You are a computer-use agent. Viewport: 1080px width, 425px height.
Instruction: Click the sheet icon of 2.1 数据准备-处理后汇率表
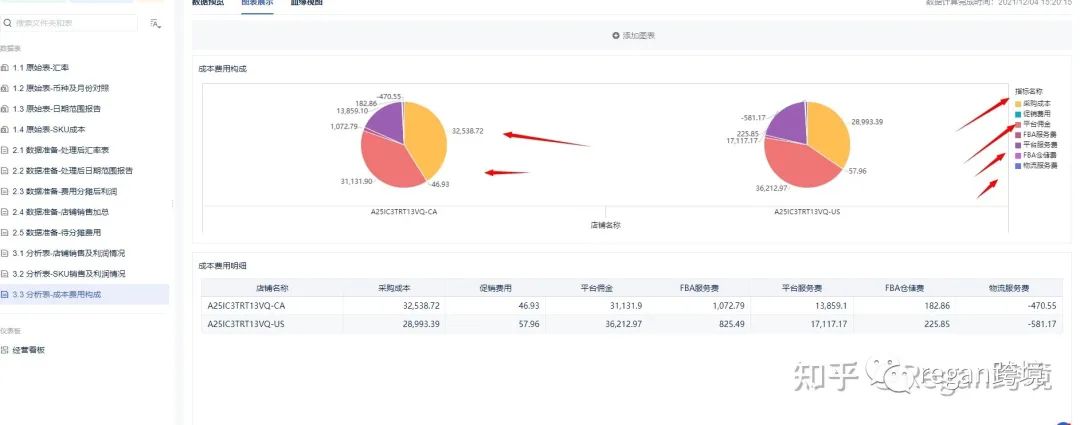(5, 150)
